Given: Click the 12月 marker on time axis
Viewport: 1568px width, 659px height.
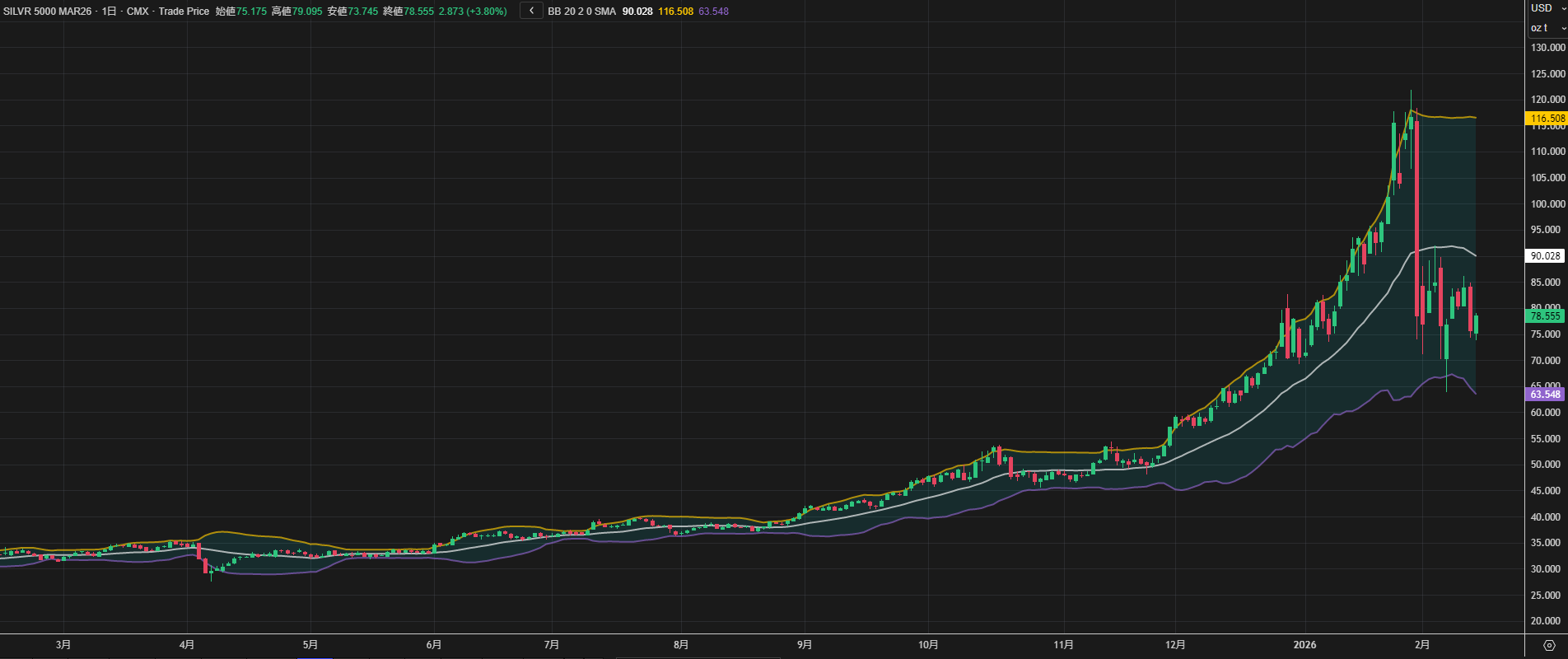Looking at the screenshot, I should coord(1176,645).
